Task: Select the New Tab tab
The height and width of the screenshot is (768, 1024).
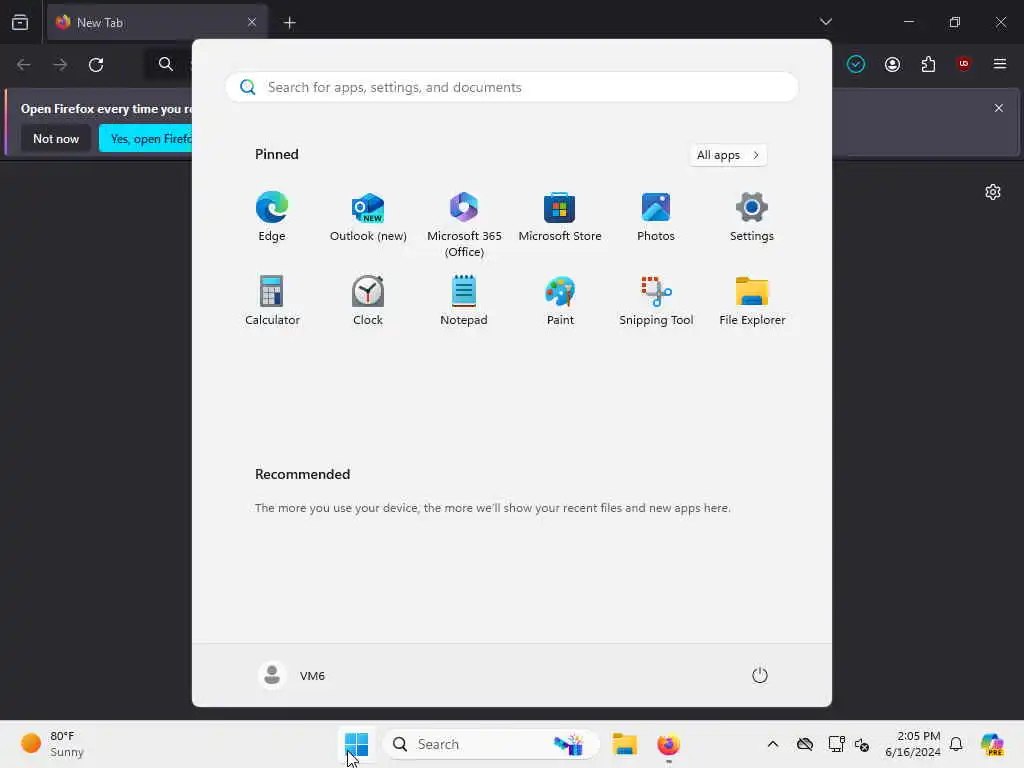Action: coord(157,22)
